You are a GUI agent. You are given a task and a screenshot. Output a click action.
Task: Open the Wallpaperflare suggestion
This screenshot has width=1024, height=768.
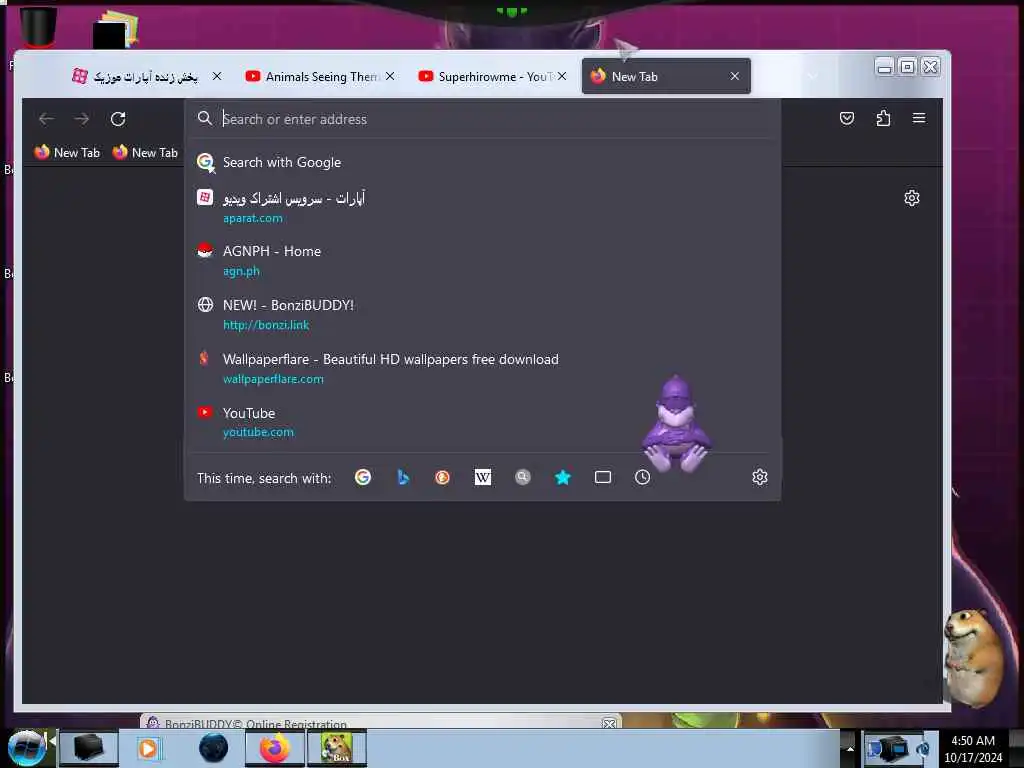click(483, 368)
